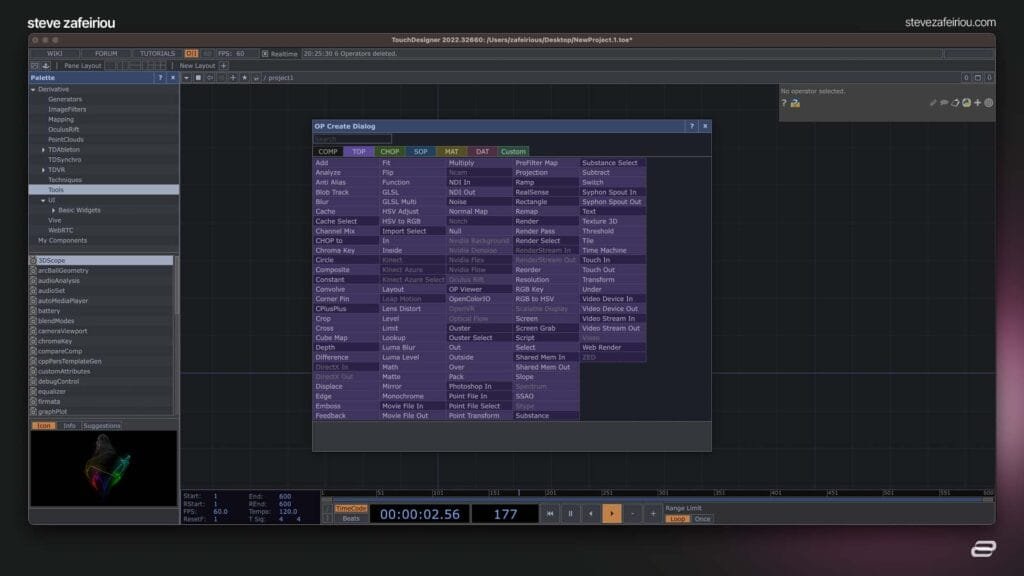Click the plus speed button on transport

(652, 514)
